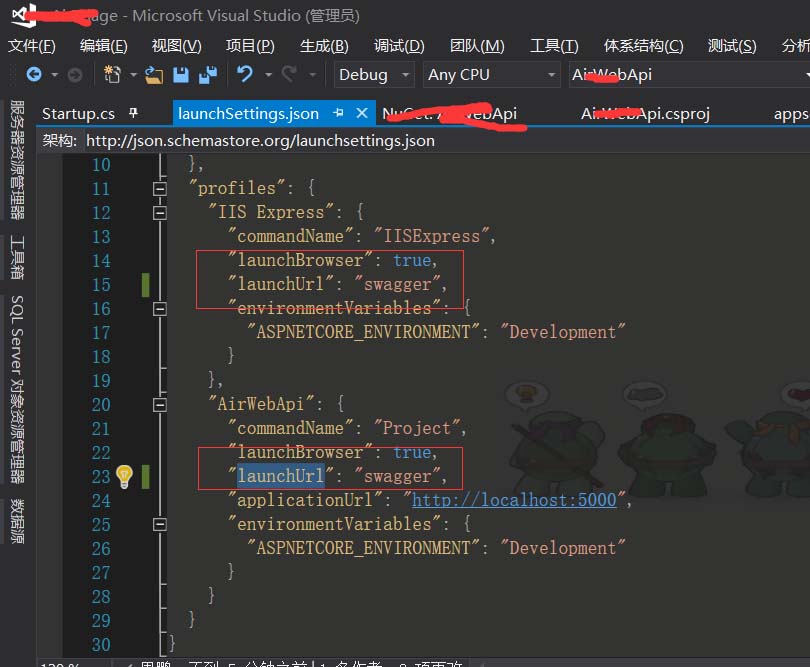This screenshot has width=810, height=667.
Task: Click "Project" value on line 21
Action: tap(417, 428)
